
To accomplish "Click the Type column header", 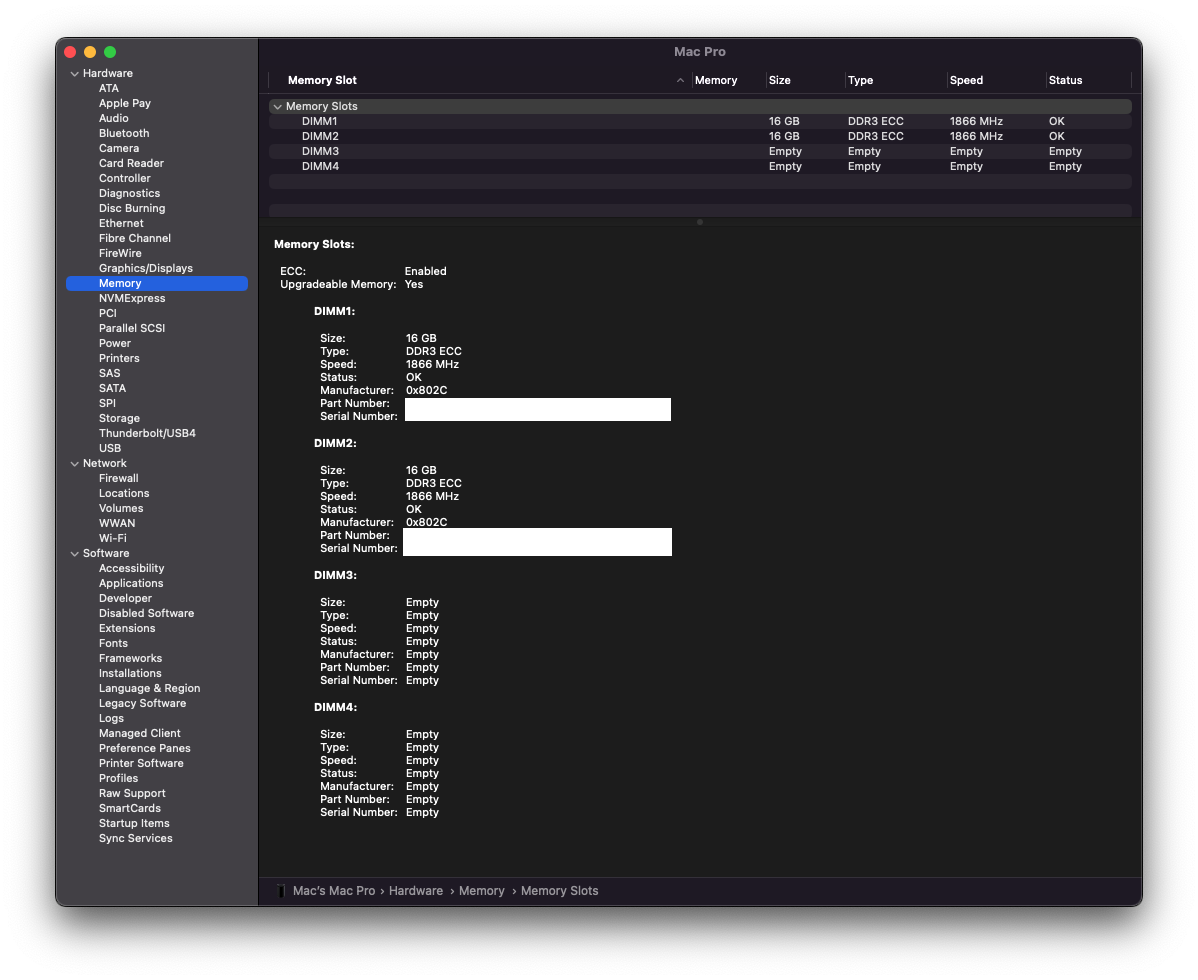I will [860, 80].
